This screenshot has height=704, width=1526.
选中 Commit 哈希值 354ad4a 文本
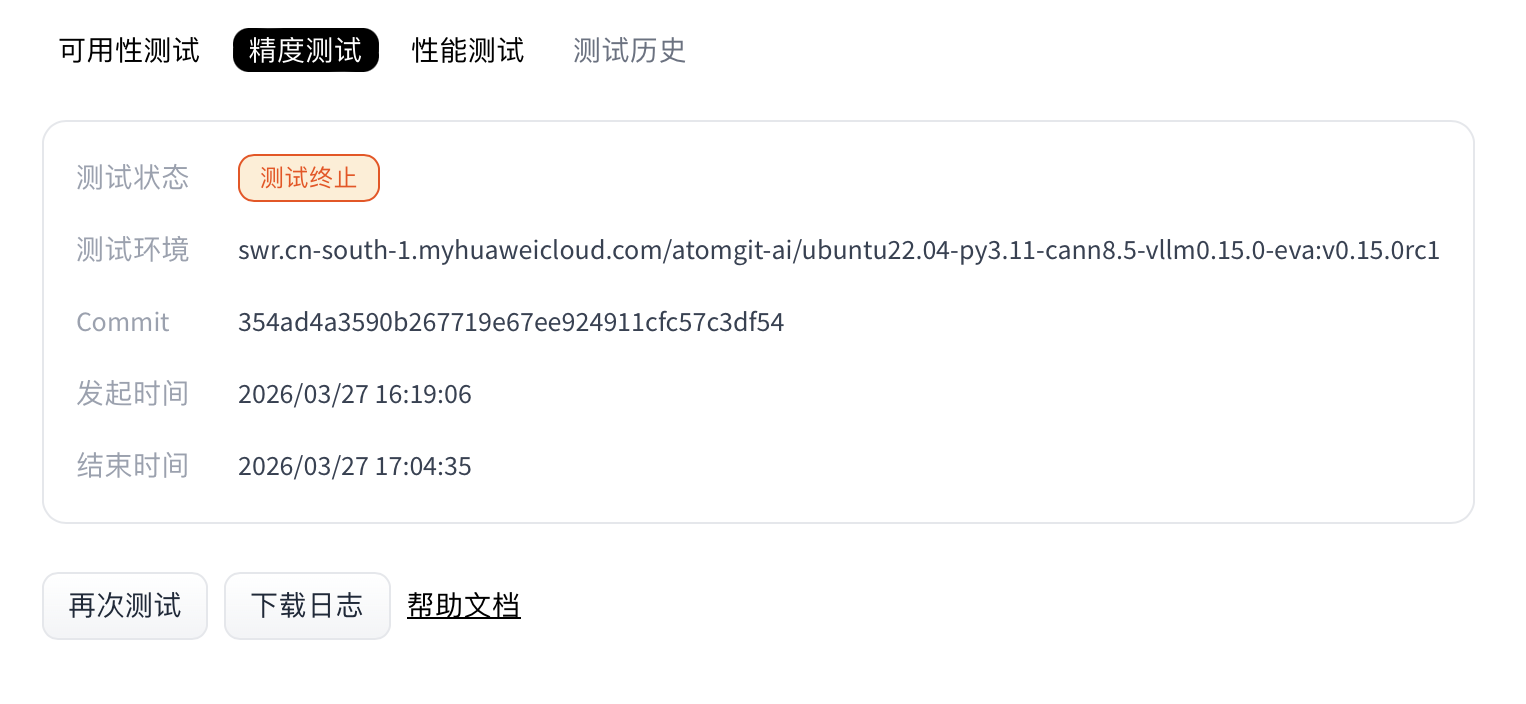click(x=511, y=322)
